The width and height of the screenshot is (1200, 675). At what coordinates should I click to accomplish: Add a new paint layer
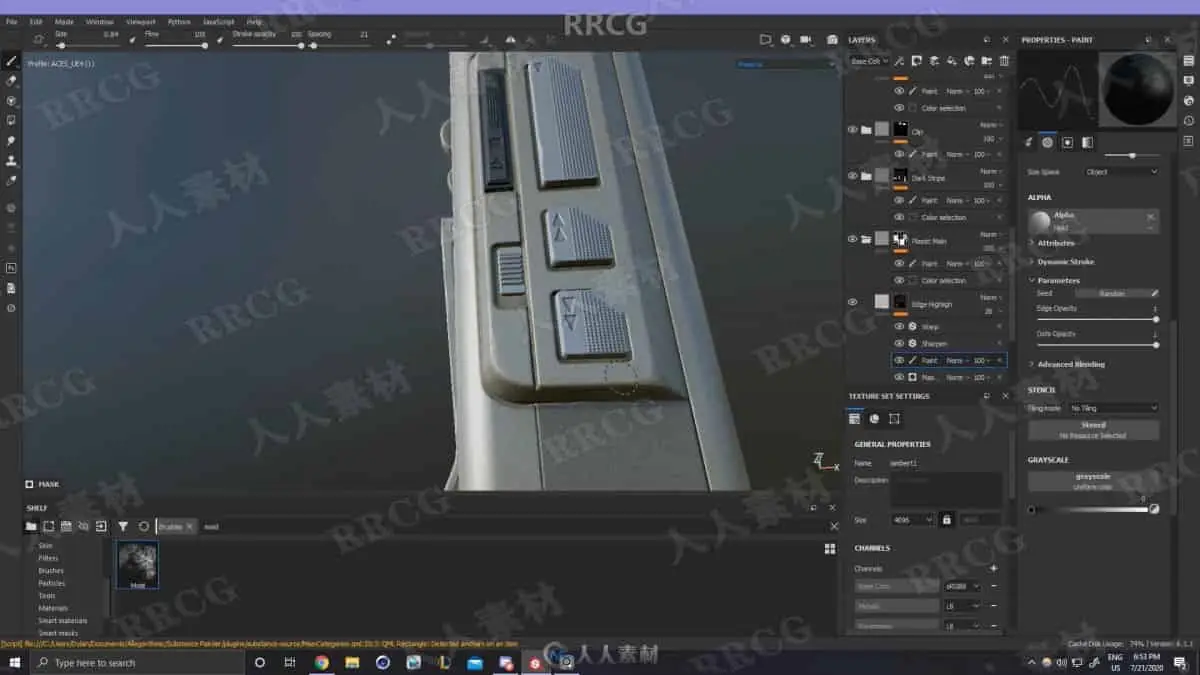[933, 61]
